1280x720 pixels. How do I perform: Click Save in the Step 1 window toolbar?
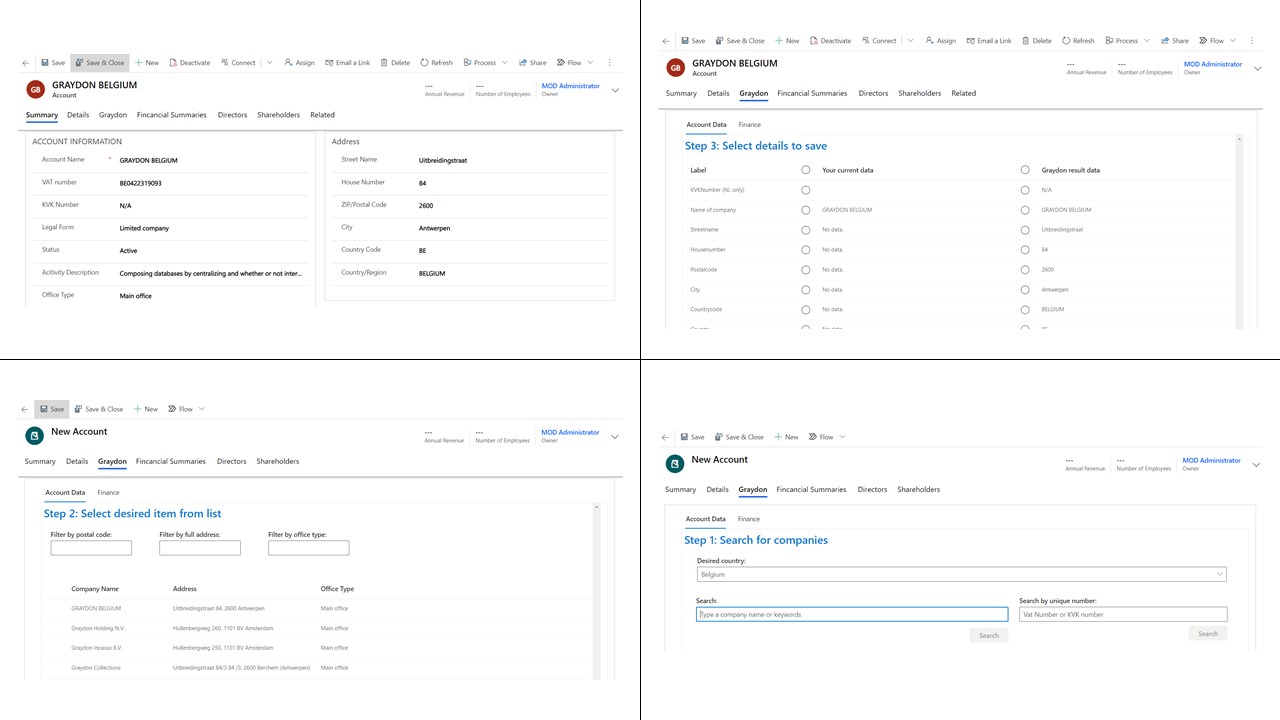[692, 437]
